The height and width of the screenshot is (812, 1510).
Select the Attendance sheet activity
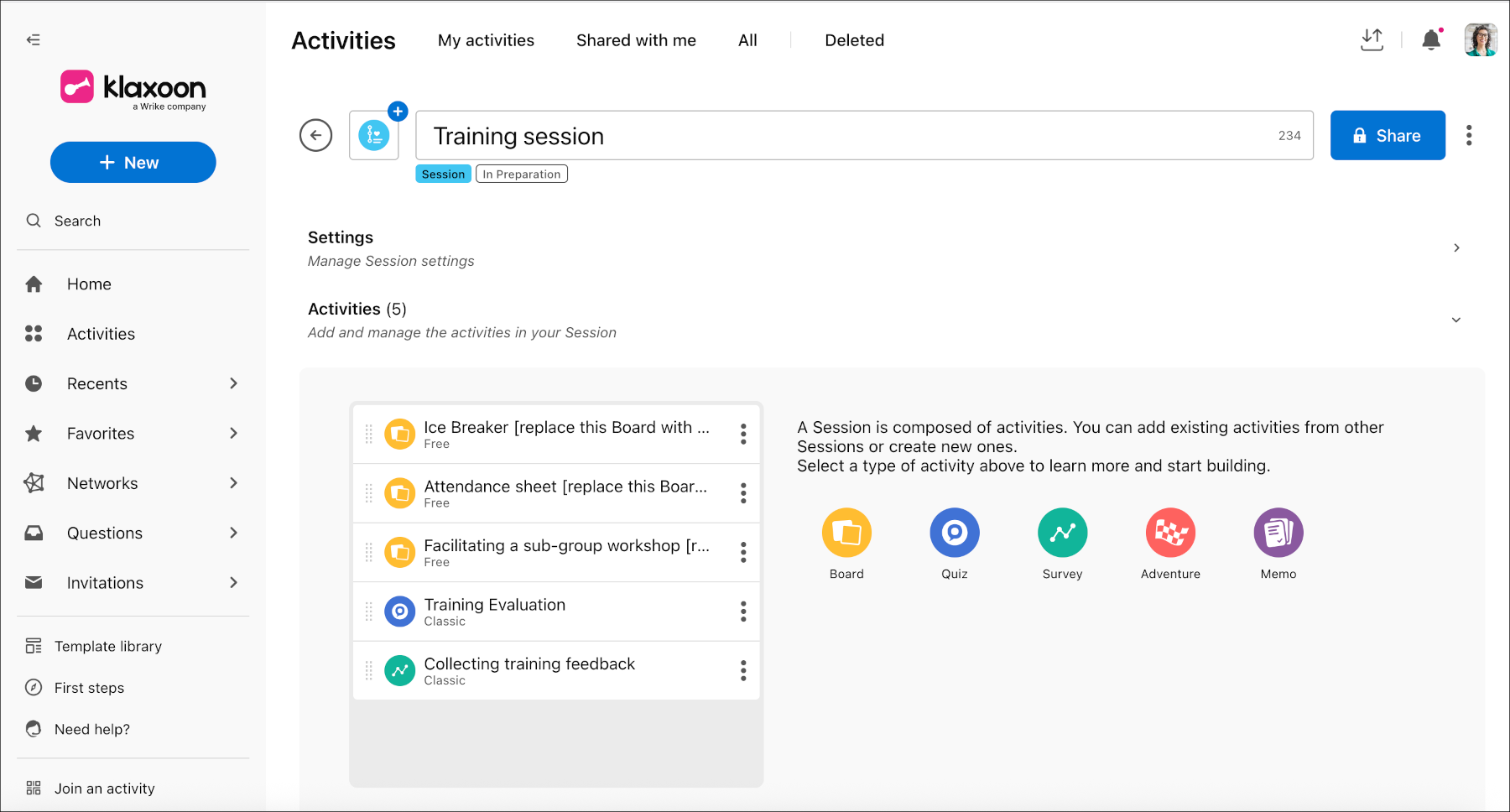pos(556,493)
